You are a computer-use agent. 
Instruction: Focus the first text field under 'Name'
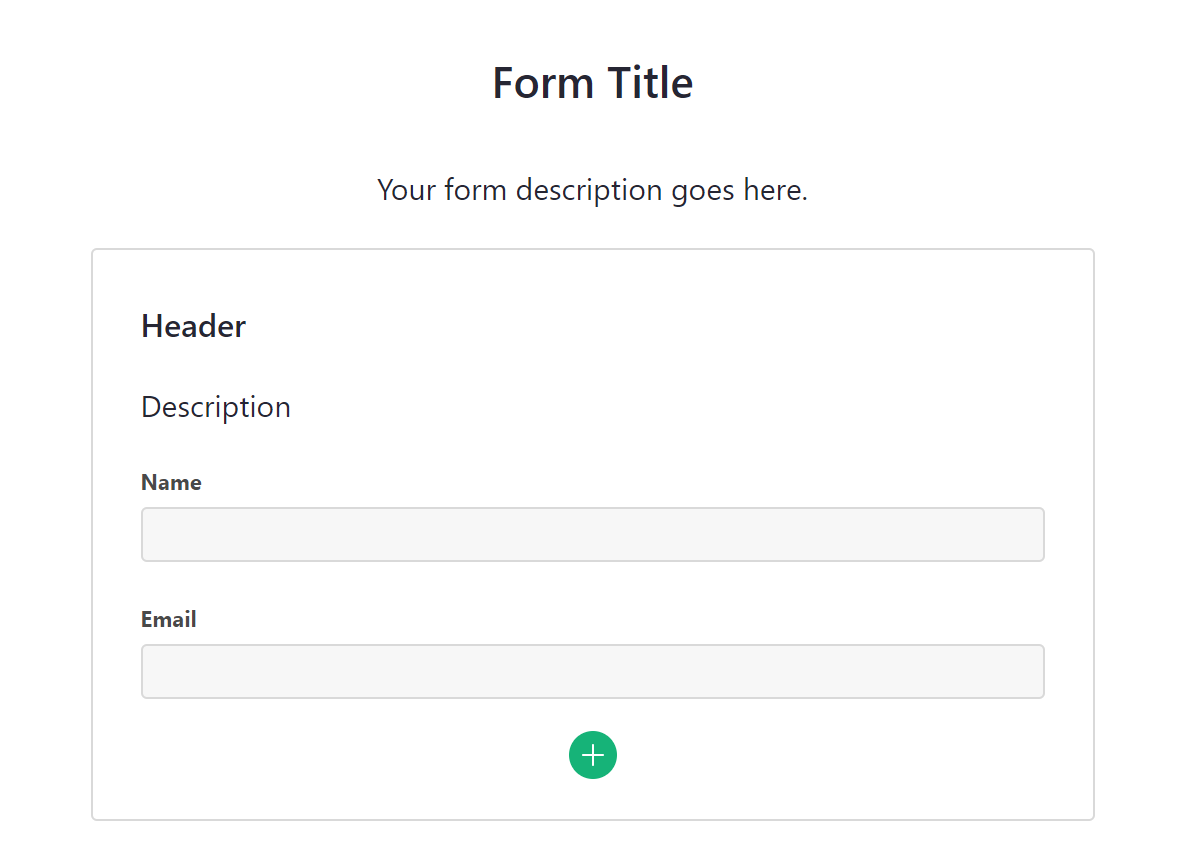pos(593,534)
